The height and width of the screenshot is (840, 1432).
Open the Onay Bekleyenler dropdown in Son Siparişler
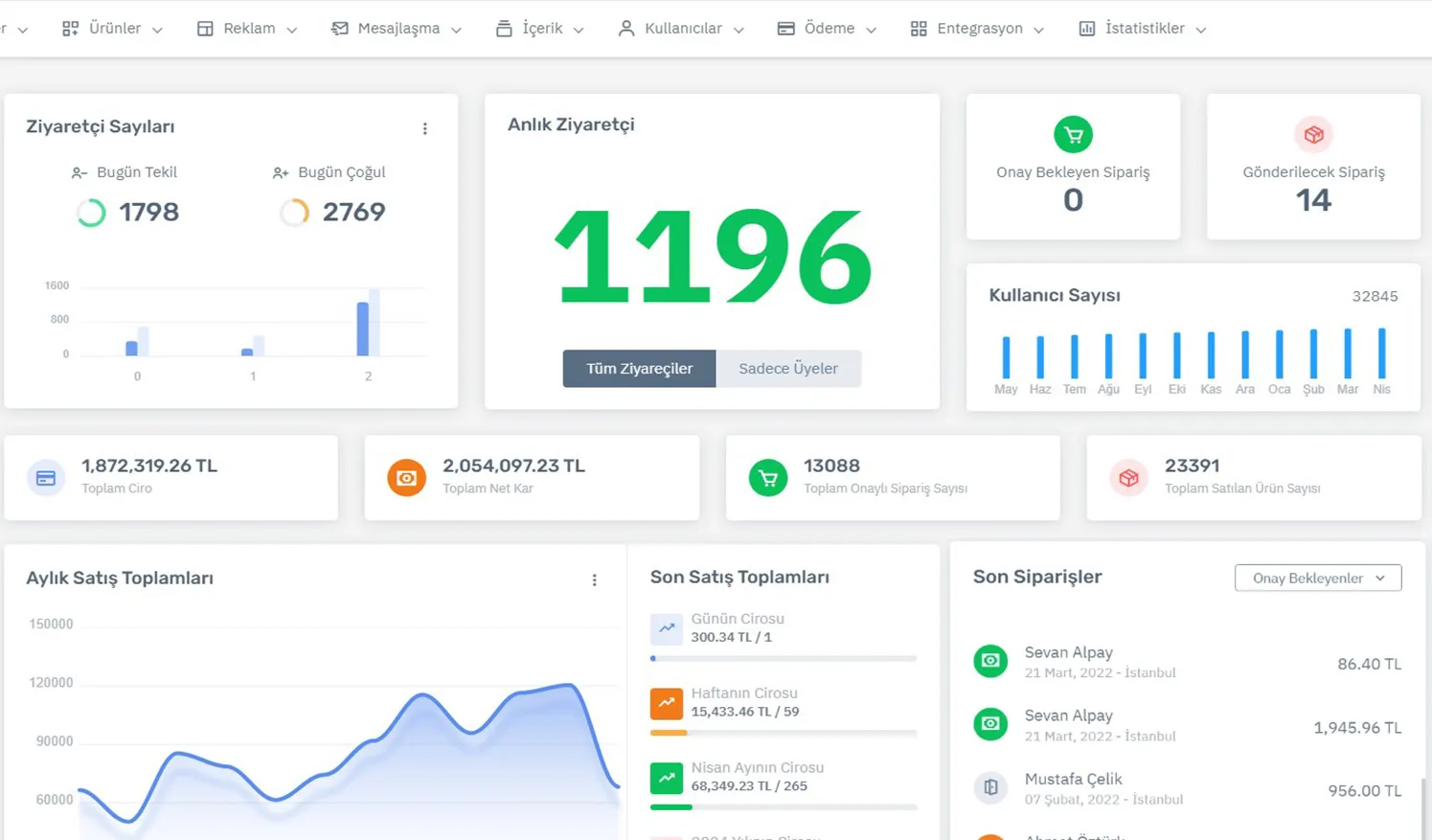1317,578
